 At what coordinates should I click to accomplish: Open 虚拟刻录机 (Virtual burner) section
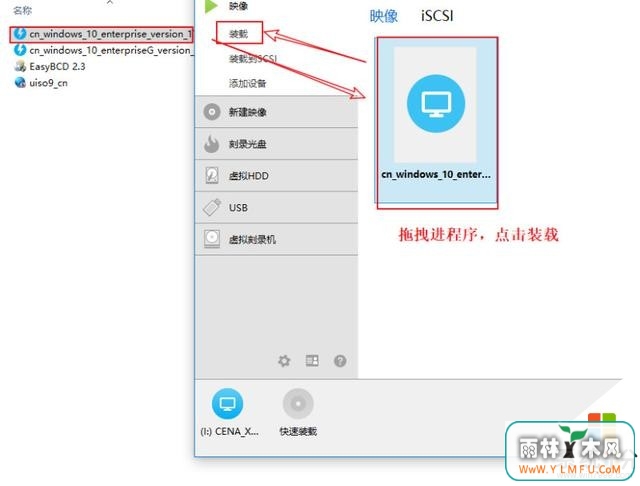[276, 239]
